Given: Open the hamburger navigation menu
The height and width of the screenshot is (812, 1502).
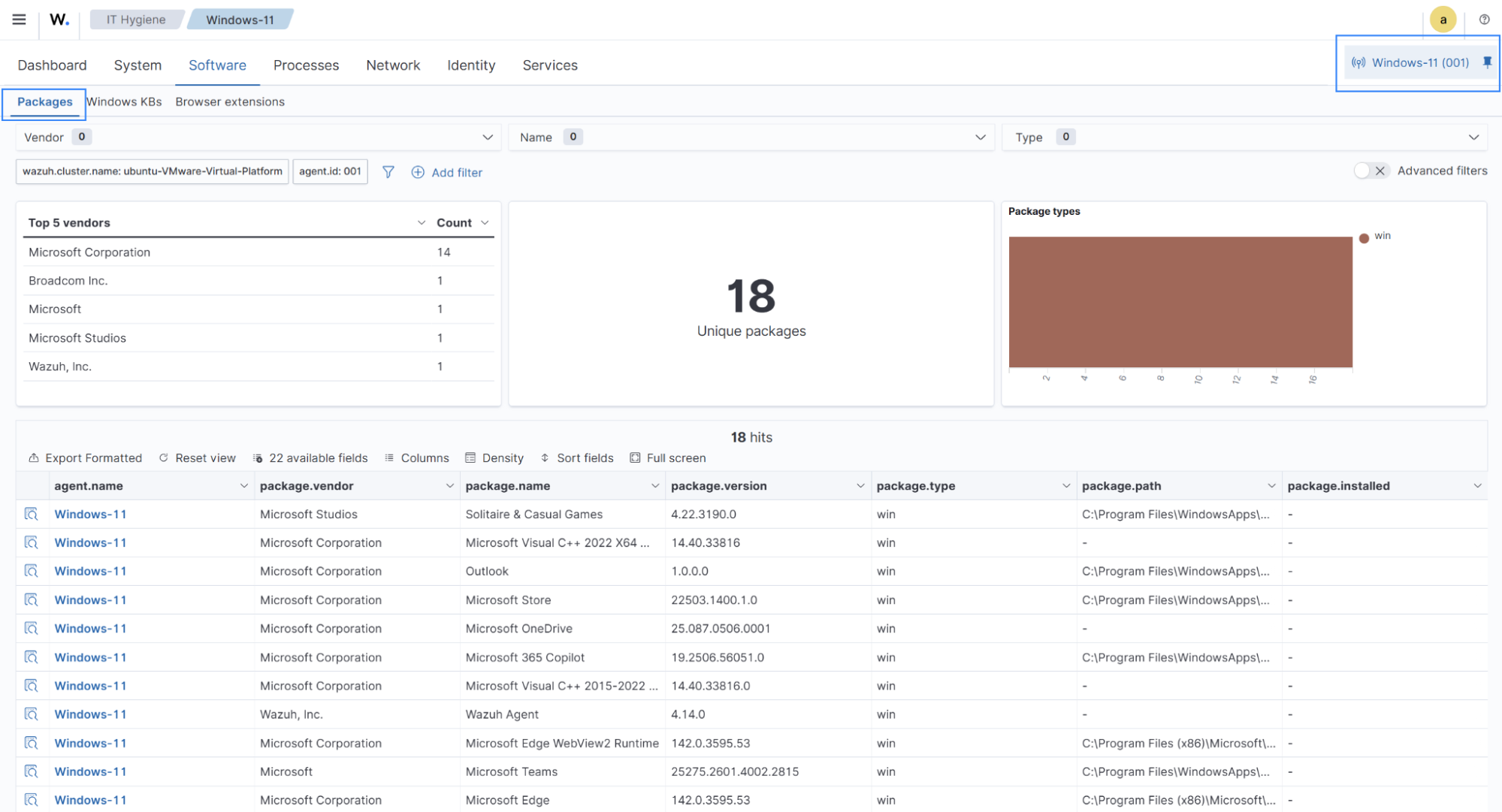Looking at the screenshot, I should click(19, 20).
